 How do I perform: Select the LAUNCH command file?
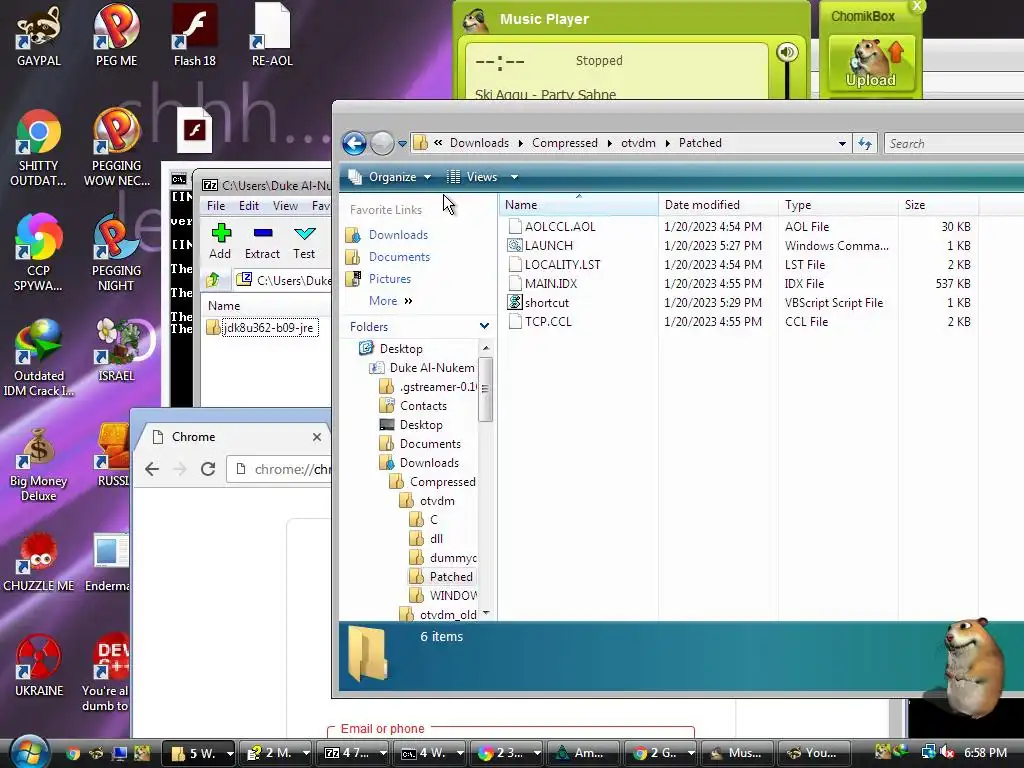[x=549, y=246]
